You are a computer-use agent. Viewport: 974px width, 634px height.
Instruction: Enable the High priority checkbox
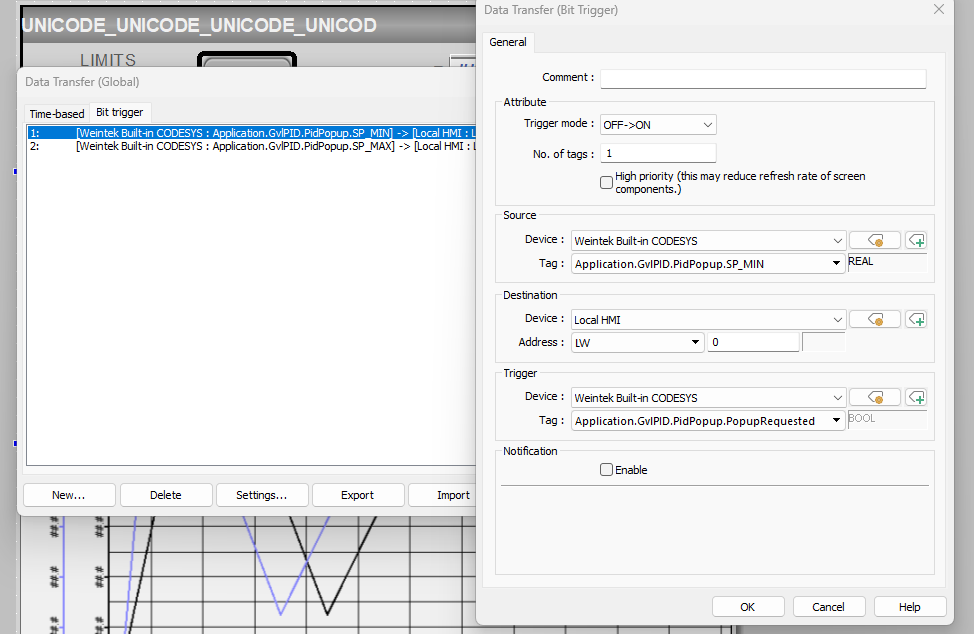606,183
